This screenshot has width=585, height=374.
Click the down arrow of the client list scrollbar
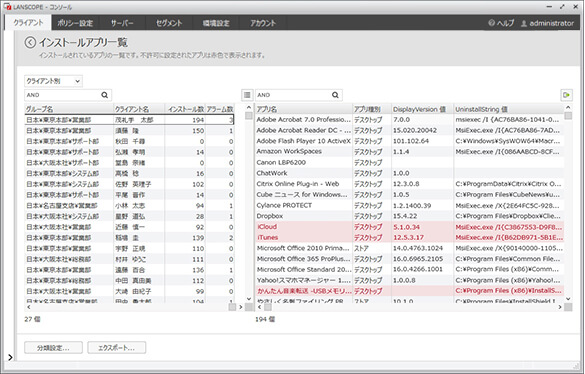249,299
